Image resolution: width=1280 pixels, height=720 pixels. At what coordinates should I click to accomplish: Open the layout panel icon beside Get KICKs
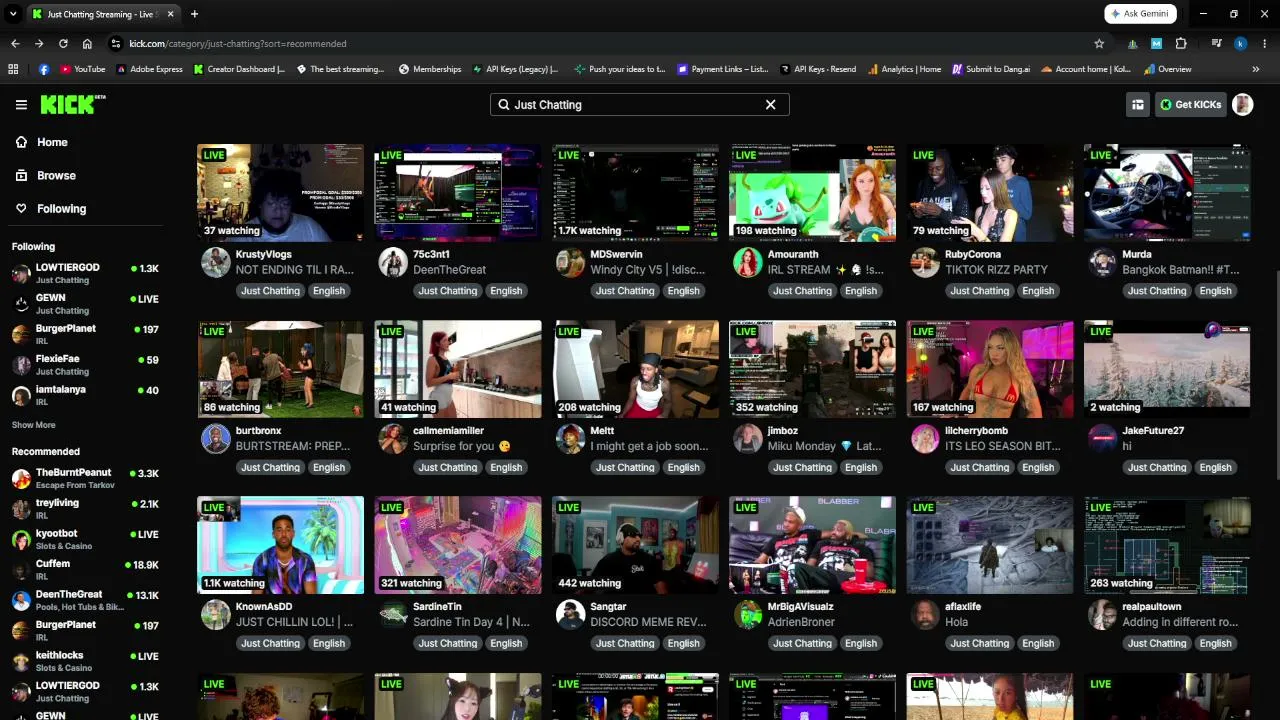[x=1137, y=104]
